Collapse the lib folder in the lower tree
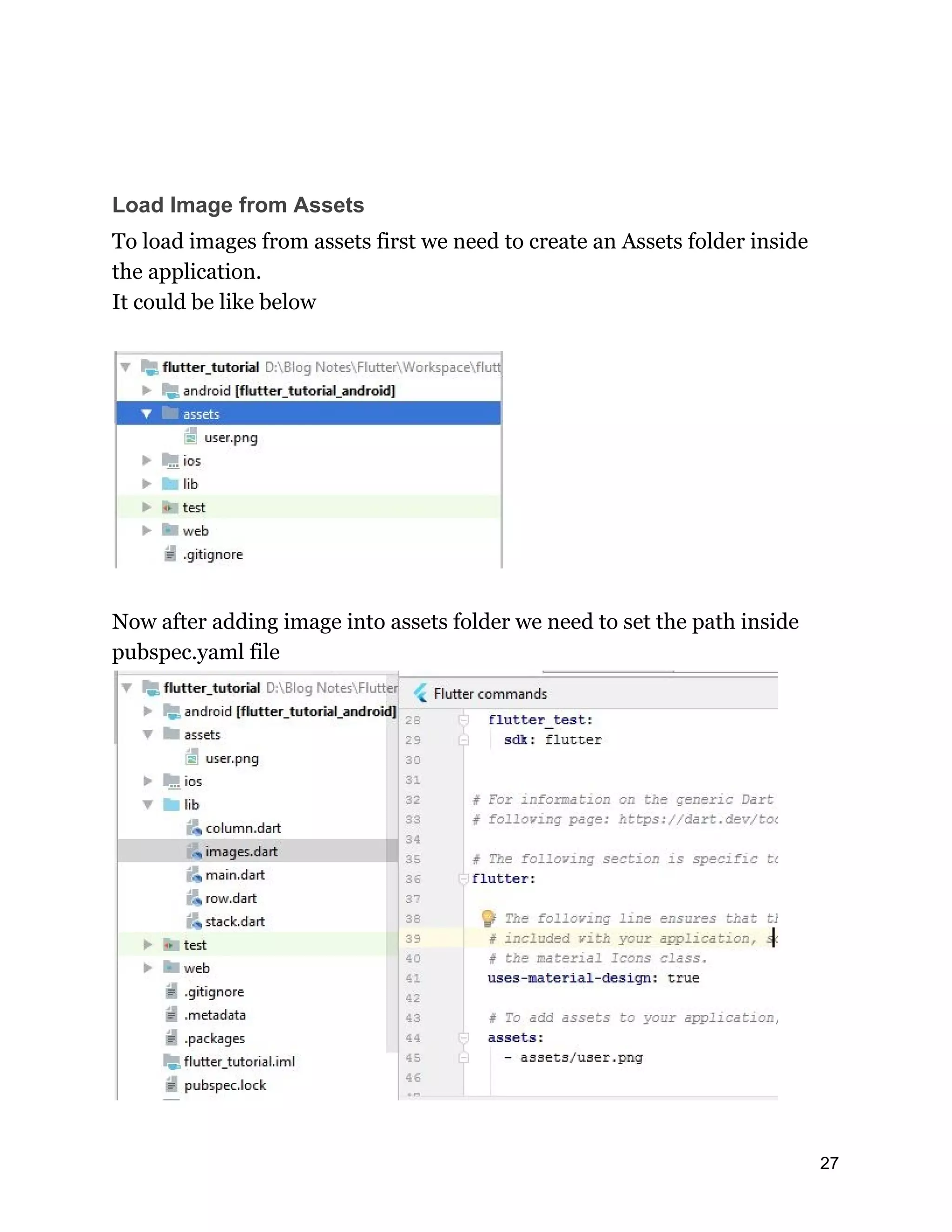The height and width of the screenshot is (1232, 952). 148,805
